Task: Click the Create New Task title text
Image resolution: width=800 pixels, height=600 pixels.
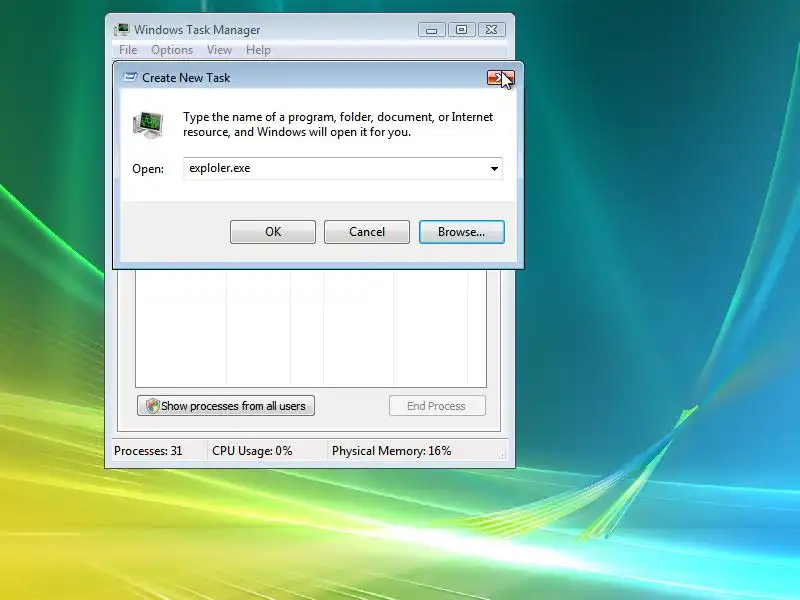Action: pos(186,78)
